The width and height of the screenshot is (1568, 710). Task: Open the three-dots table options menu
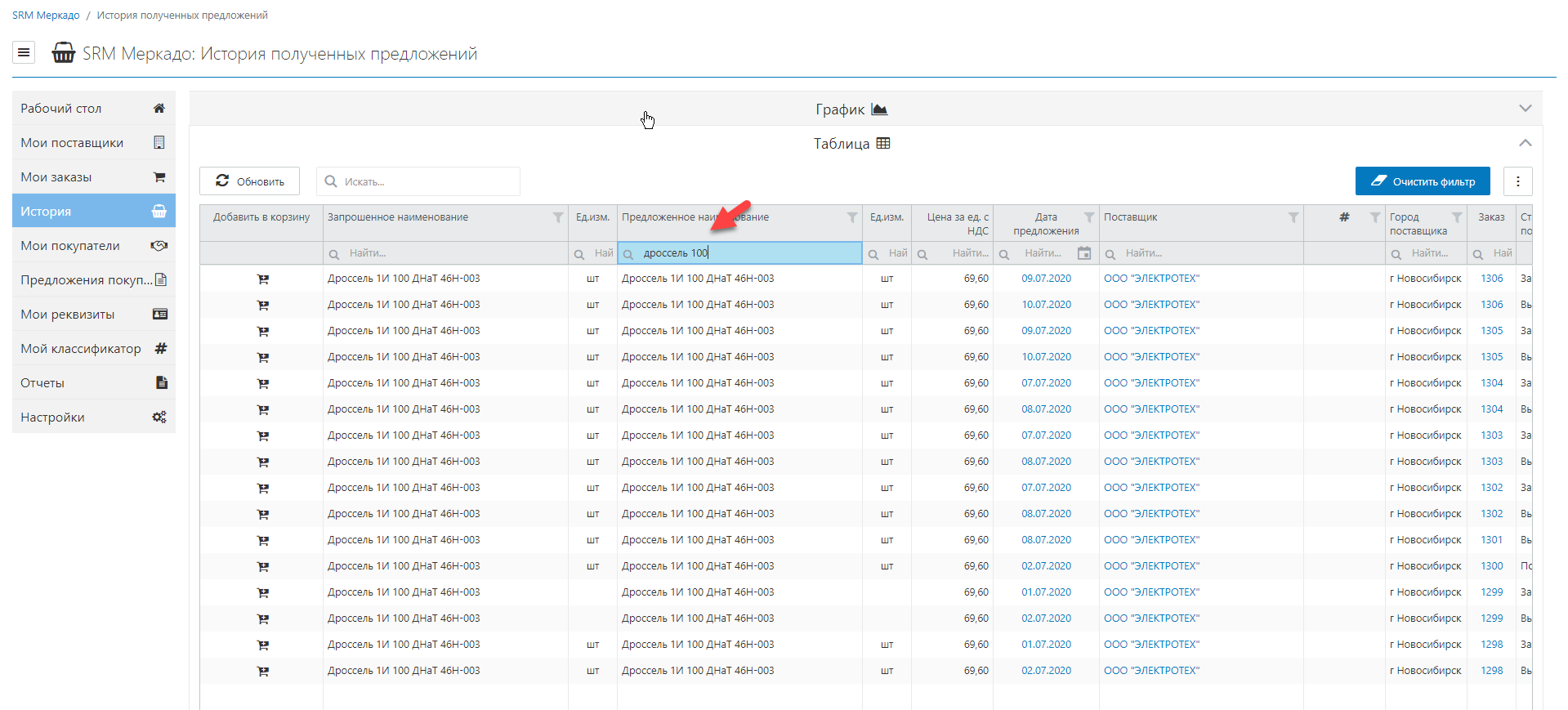coord(1517,181)
